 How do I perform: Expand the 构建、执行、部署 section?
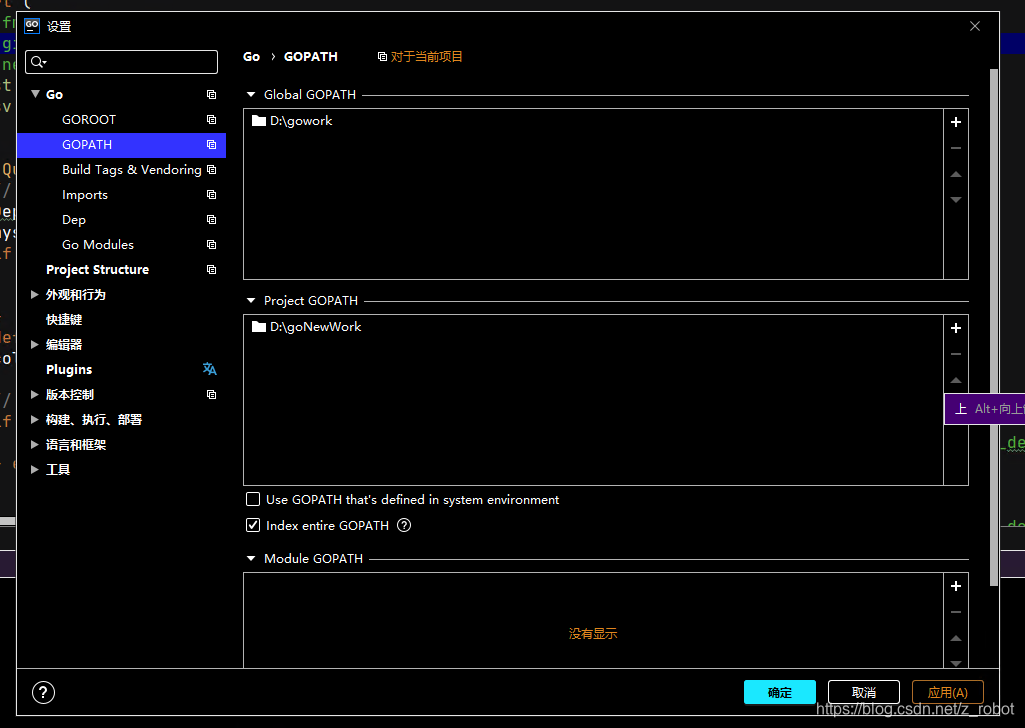coord(35,420)
